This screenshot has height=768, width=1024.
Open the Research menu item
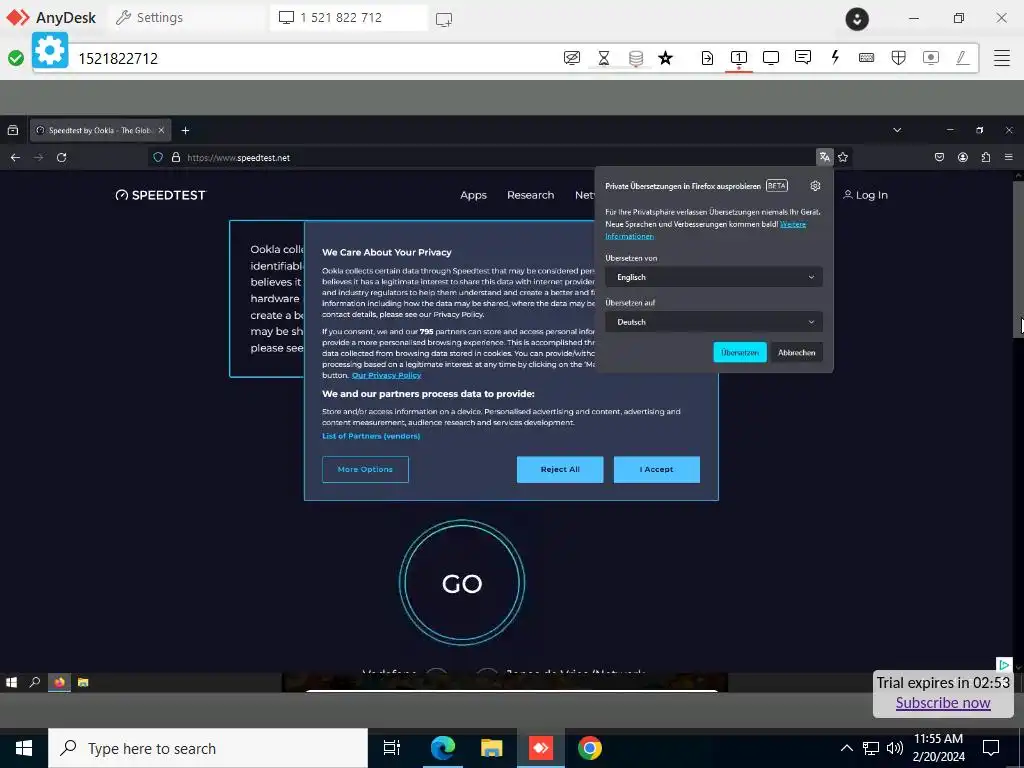point(530,195)
